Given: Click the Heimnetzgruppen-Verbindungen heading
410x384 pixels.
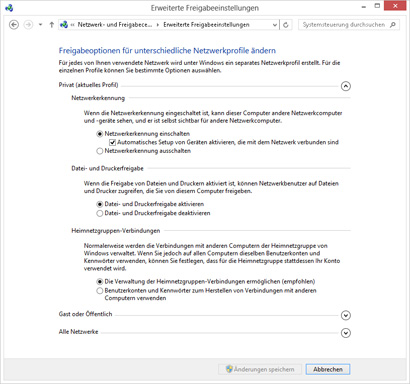Looking at the screenshot, I should click(x=116, y=231).
